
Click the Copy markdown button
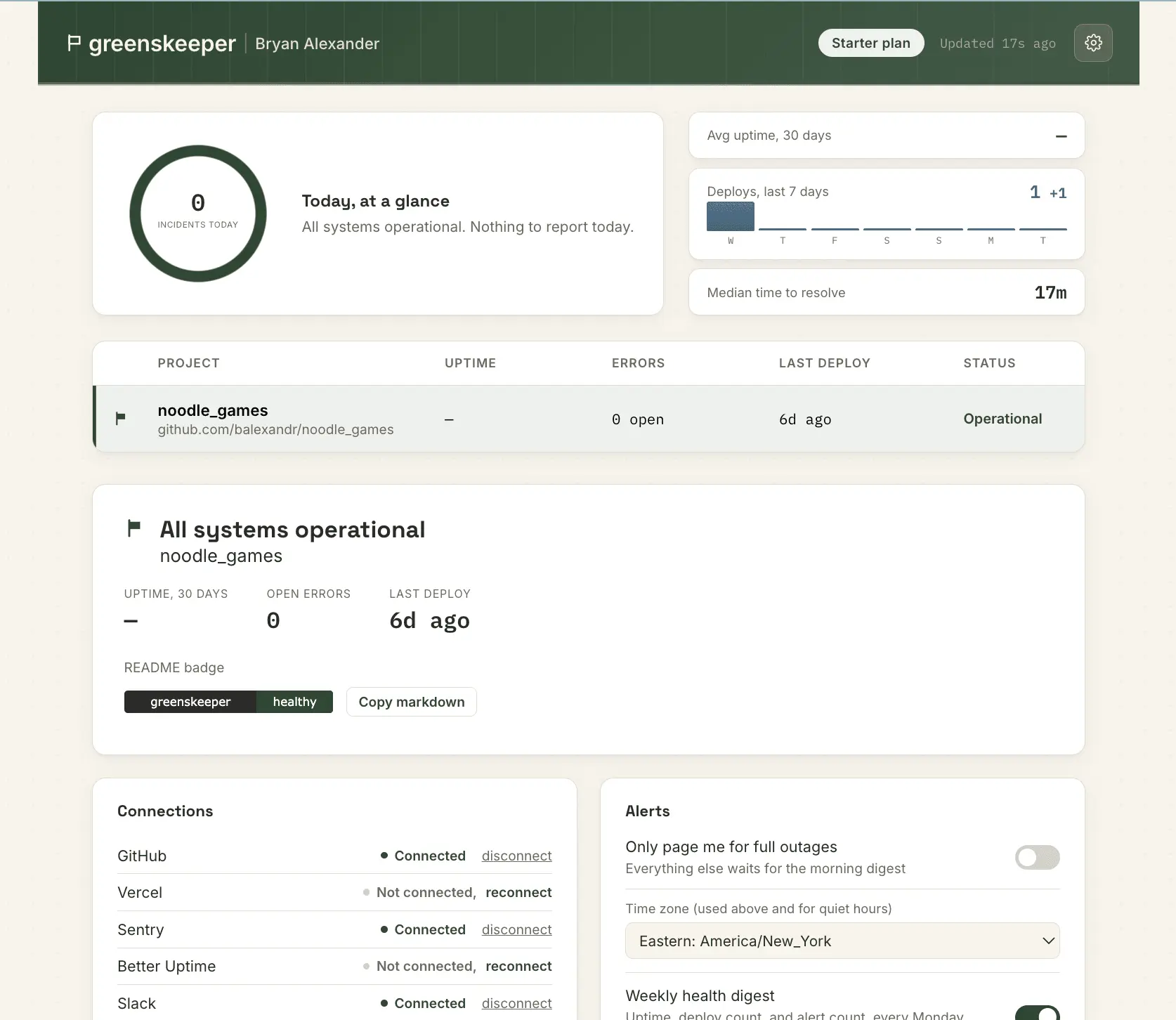(412, 702)
